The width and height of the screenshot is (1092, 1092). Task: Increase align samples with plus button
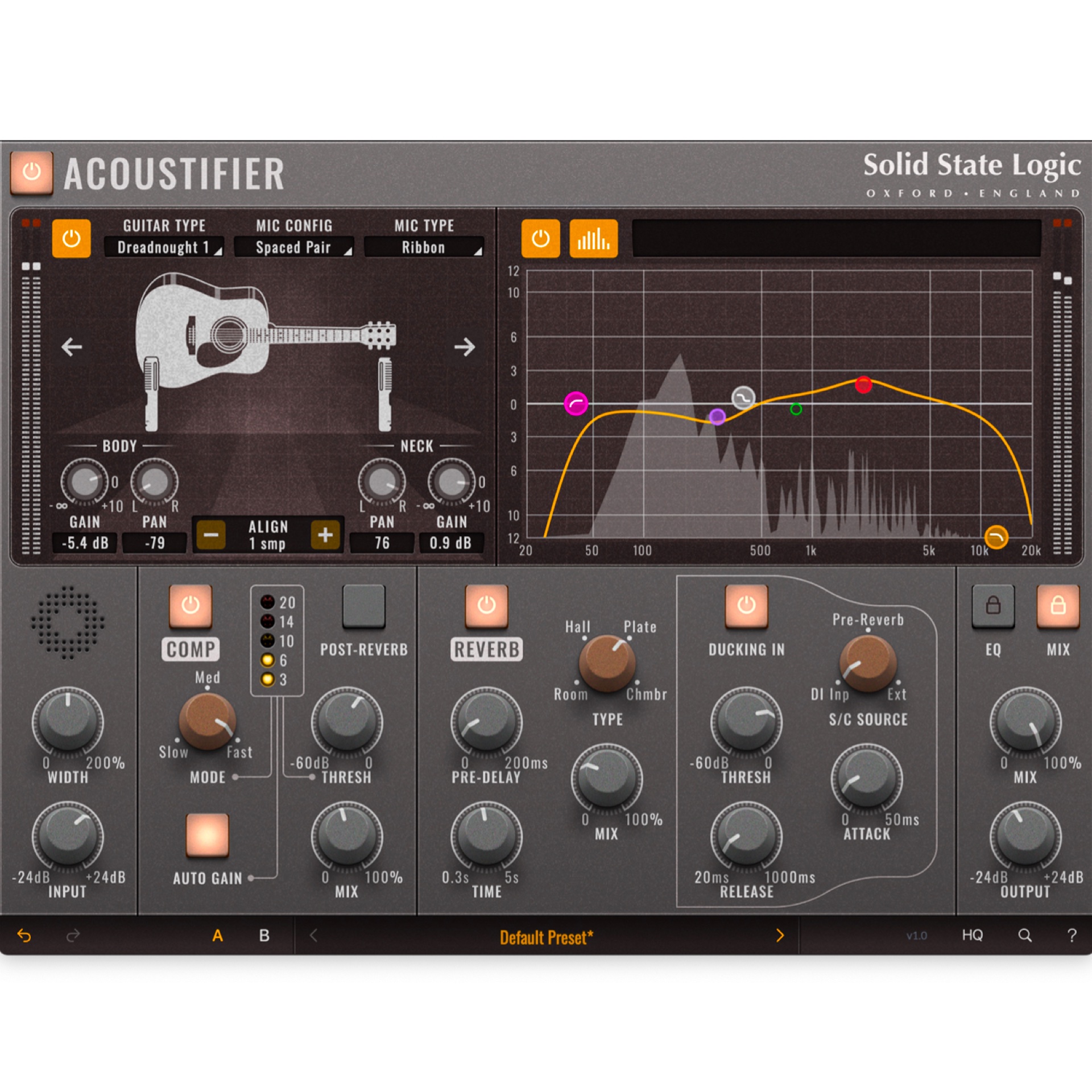point(325,535)
